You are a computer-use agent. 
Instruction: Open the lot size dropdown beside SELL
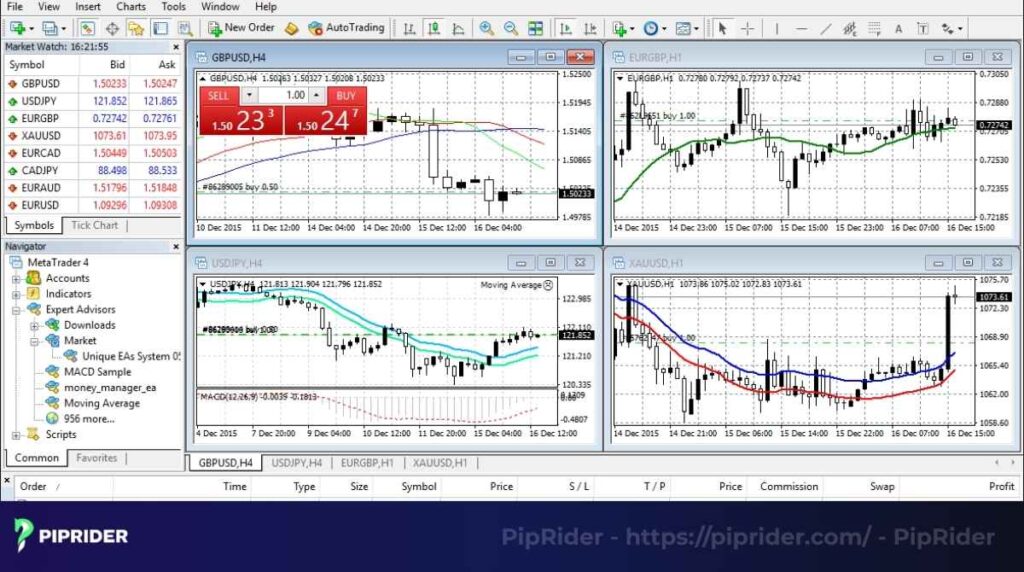249,95
